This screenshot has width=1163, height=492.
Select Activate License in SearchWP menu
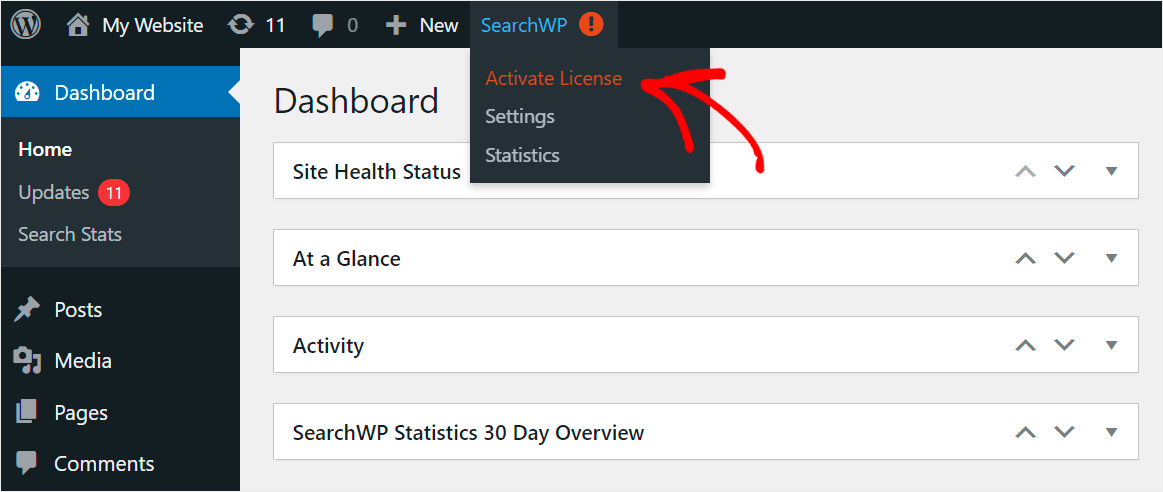[x=553, y=78]
